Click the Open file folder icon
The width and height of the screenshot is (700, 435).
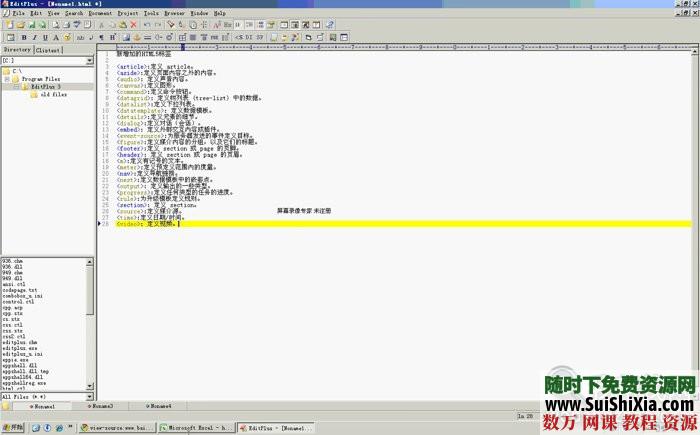(x=21, y=25)
